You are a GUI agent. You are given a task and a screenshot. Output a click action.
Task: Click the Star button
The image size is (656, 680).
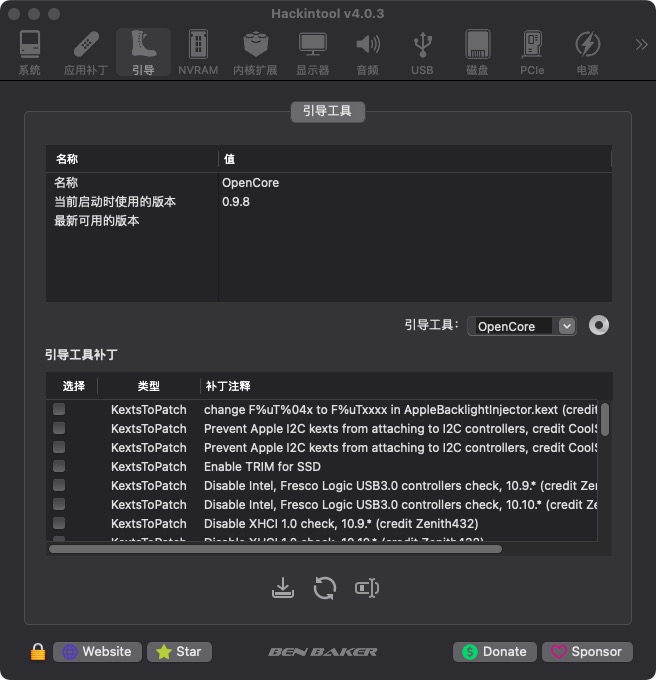coord(179,651)
